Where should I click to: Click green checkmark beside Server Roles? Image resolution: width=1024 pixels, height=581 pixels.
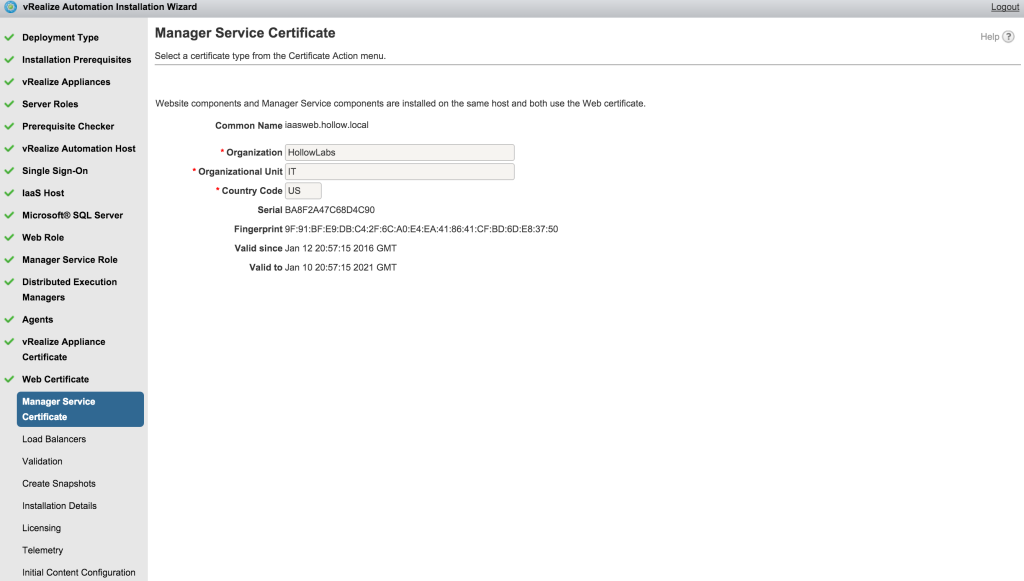pyautogui.click(x=9, y=104)
